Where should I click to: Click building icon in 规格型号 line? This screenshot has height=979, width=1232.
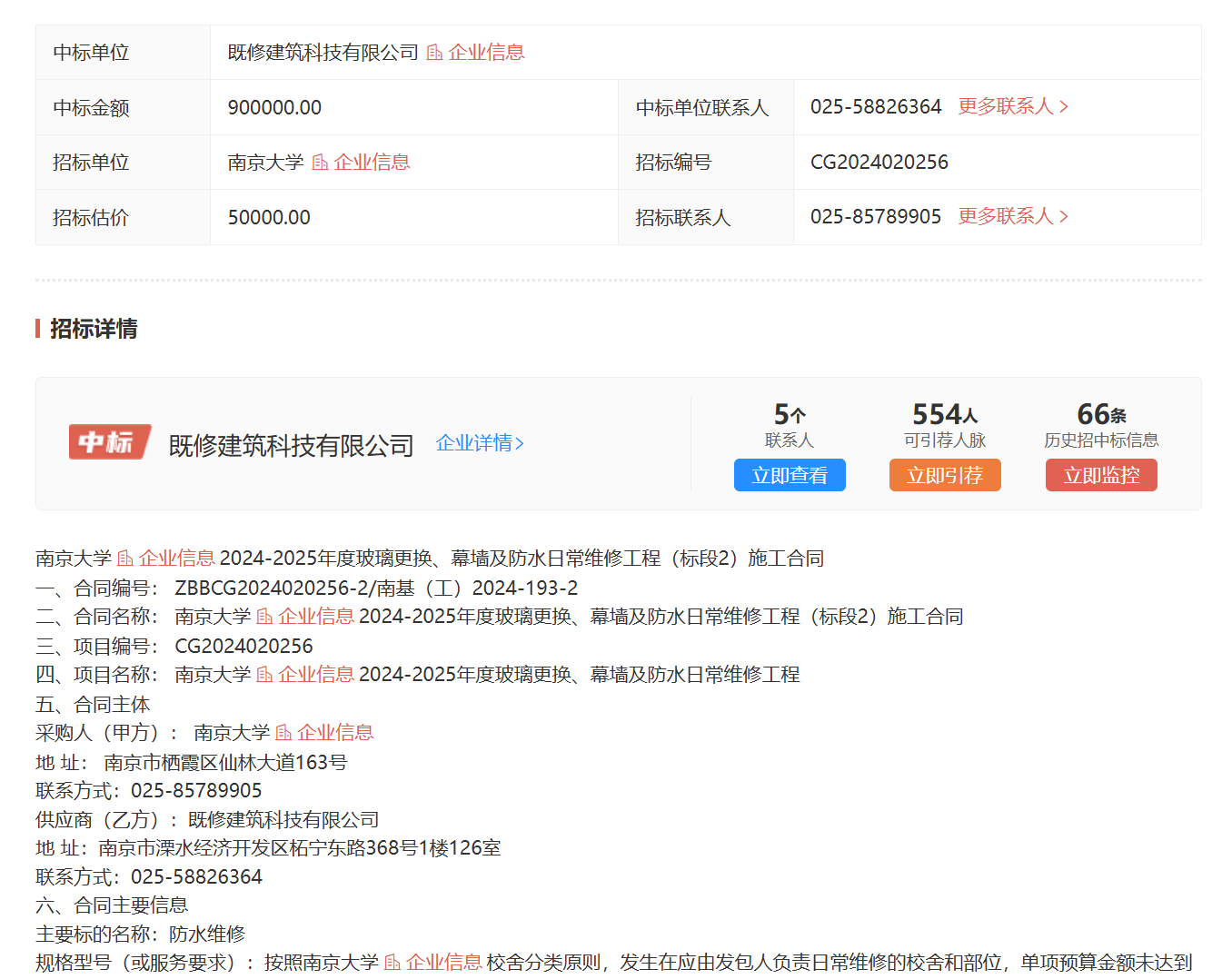pyautogui.click(x=392, y=963)
